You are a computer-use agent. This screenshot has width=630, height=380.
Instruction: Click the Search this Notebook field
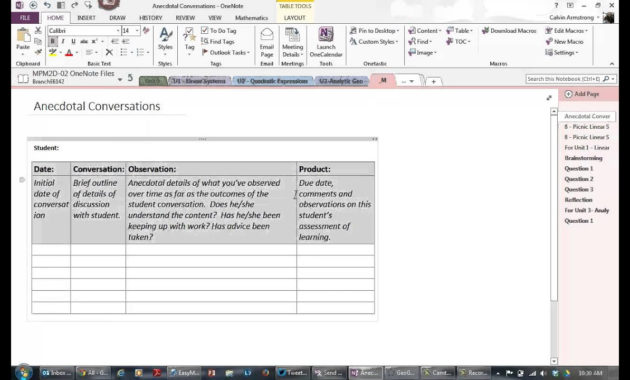point(563,79)
